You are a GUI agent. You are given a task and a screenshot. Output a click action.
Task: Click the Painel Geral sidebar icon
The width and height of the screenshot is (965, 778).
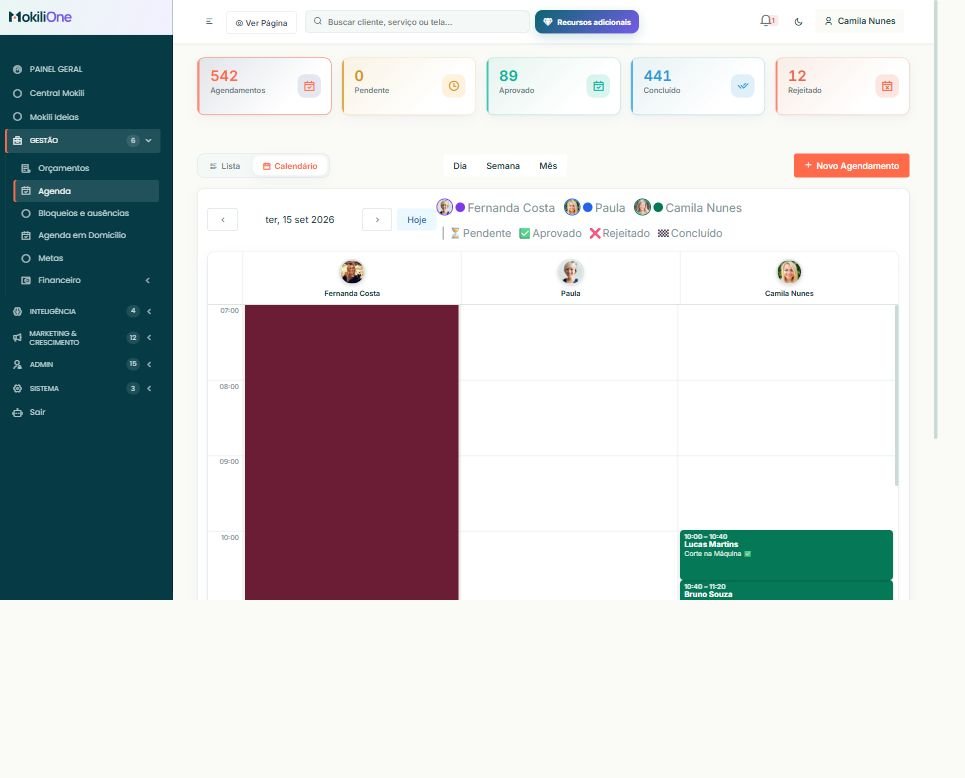(x=17, y=70)
